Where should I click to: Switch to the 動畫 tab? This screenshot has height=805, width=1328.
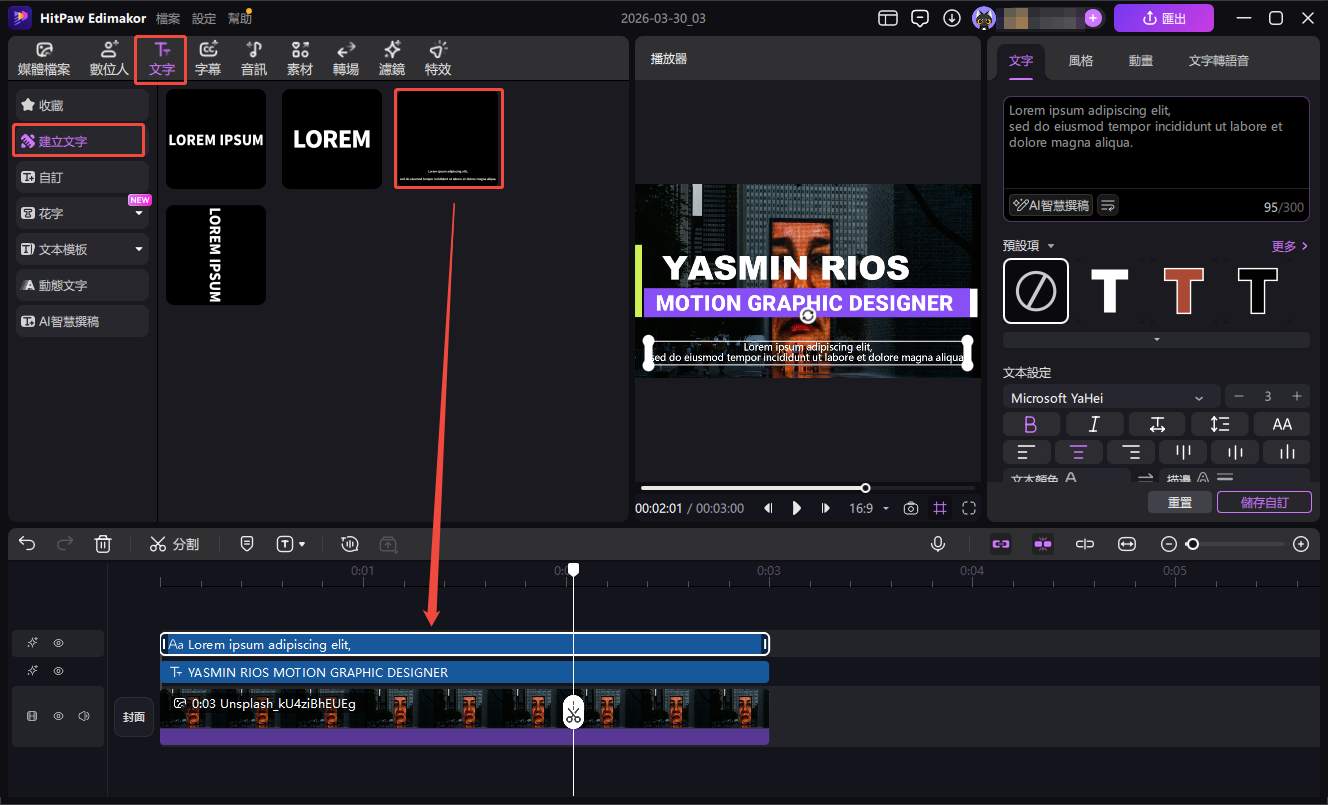[x=1140, y=60]
